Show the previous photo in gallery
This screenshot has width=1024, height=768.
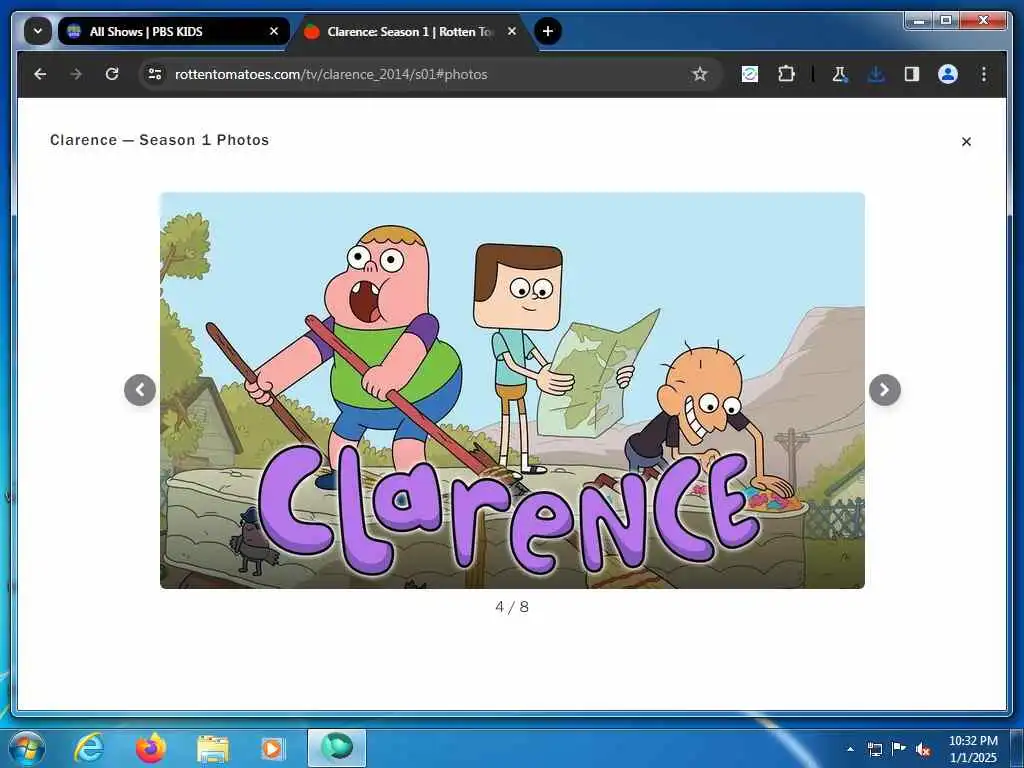tap(140, 390)
